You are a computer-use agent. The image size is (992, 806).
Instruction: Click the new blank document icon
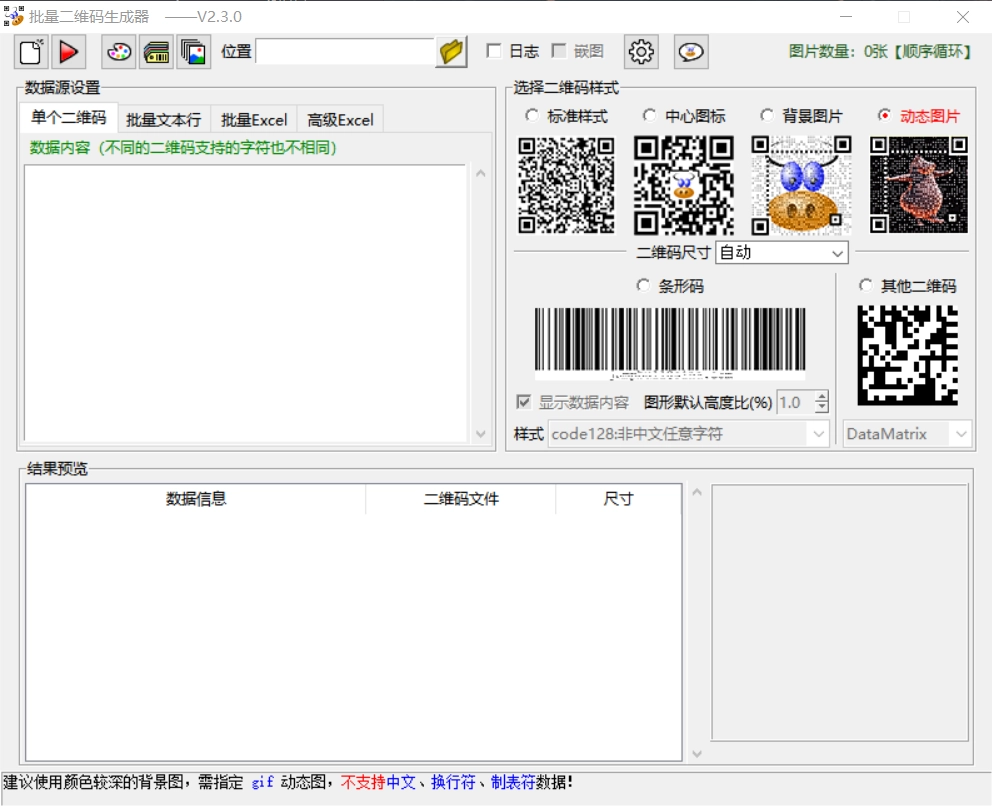[31, 52]
